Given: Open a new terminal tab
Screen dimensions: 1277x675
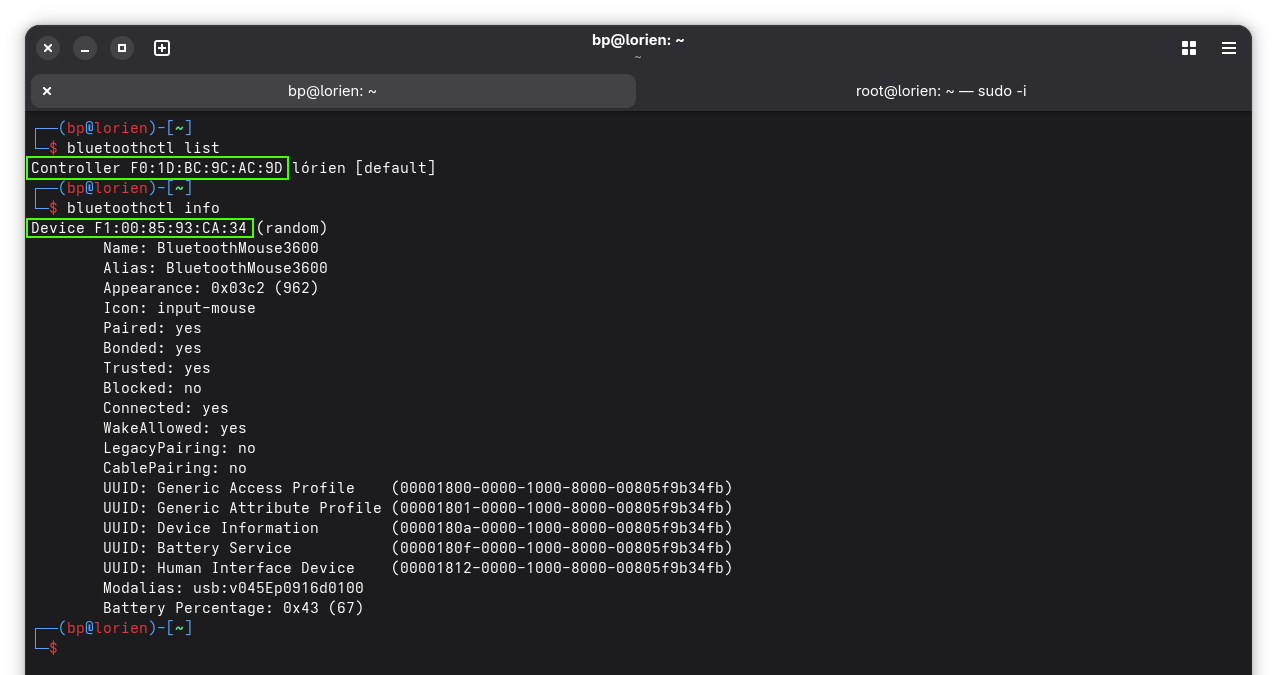Looking at the screenshot, I should tap(162, 48).
